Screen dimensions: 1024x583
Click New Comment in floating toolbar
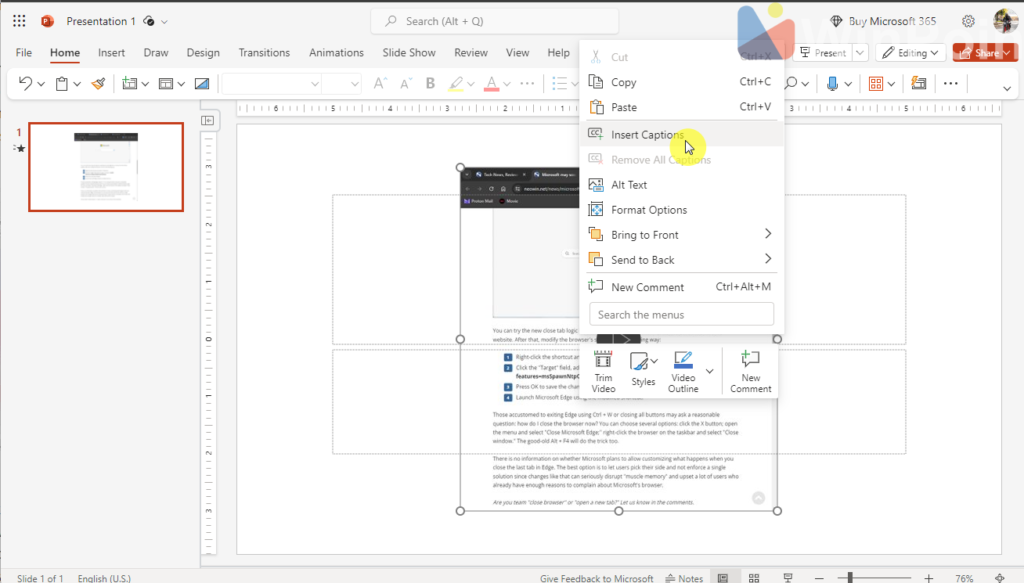(750, 370)
